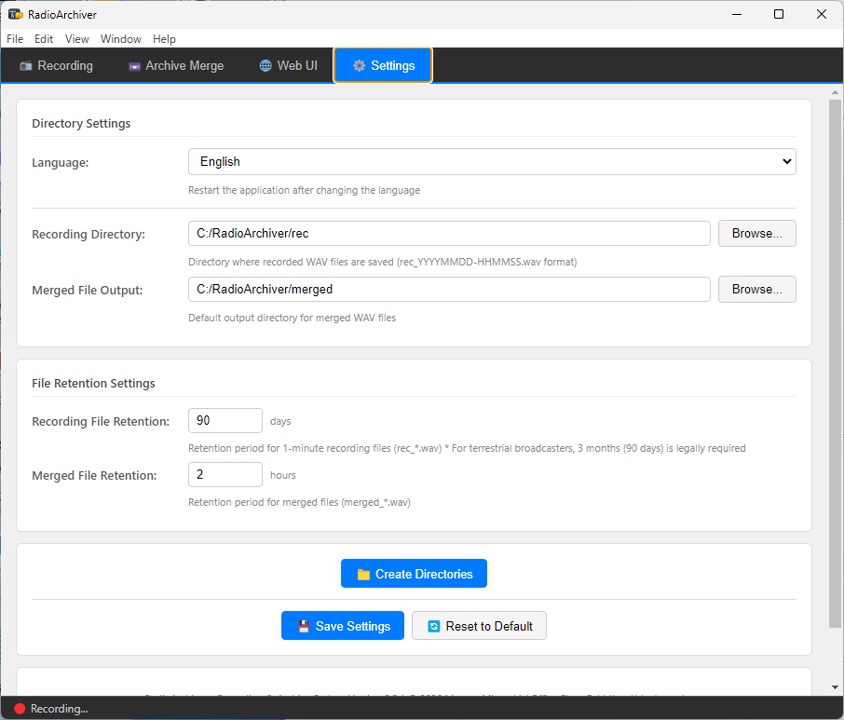Image resolution: width=844 pixels, height=720 pixels.
Task: Expand the Language dropdown
Action: click(492, 161)
